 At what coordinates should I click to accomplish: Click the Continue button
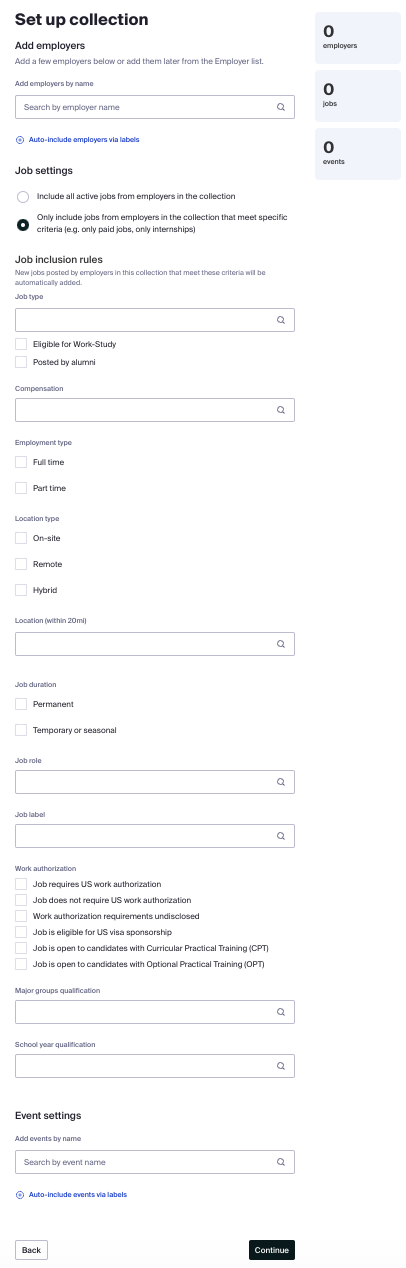(272, 1250)
